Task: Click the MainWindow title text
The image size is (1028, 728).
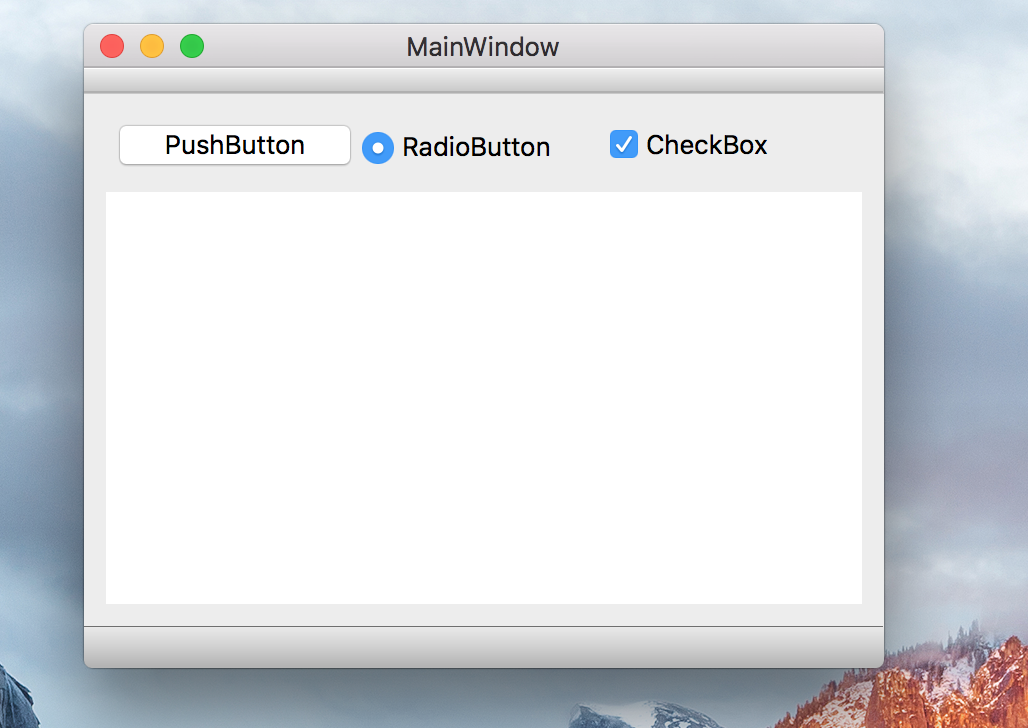Action: coord(483,47)
